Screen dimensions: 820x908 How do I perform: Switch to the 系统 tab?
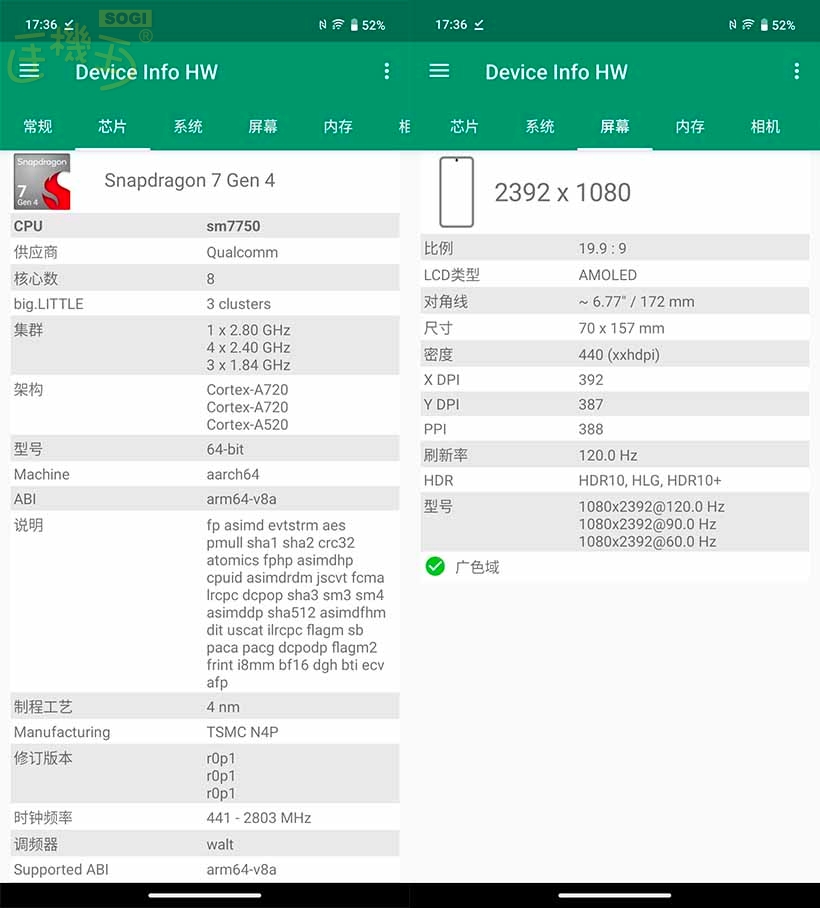tap(188, 127)
